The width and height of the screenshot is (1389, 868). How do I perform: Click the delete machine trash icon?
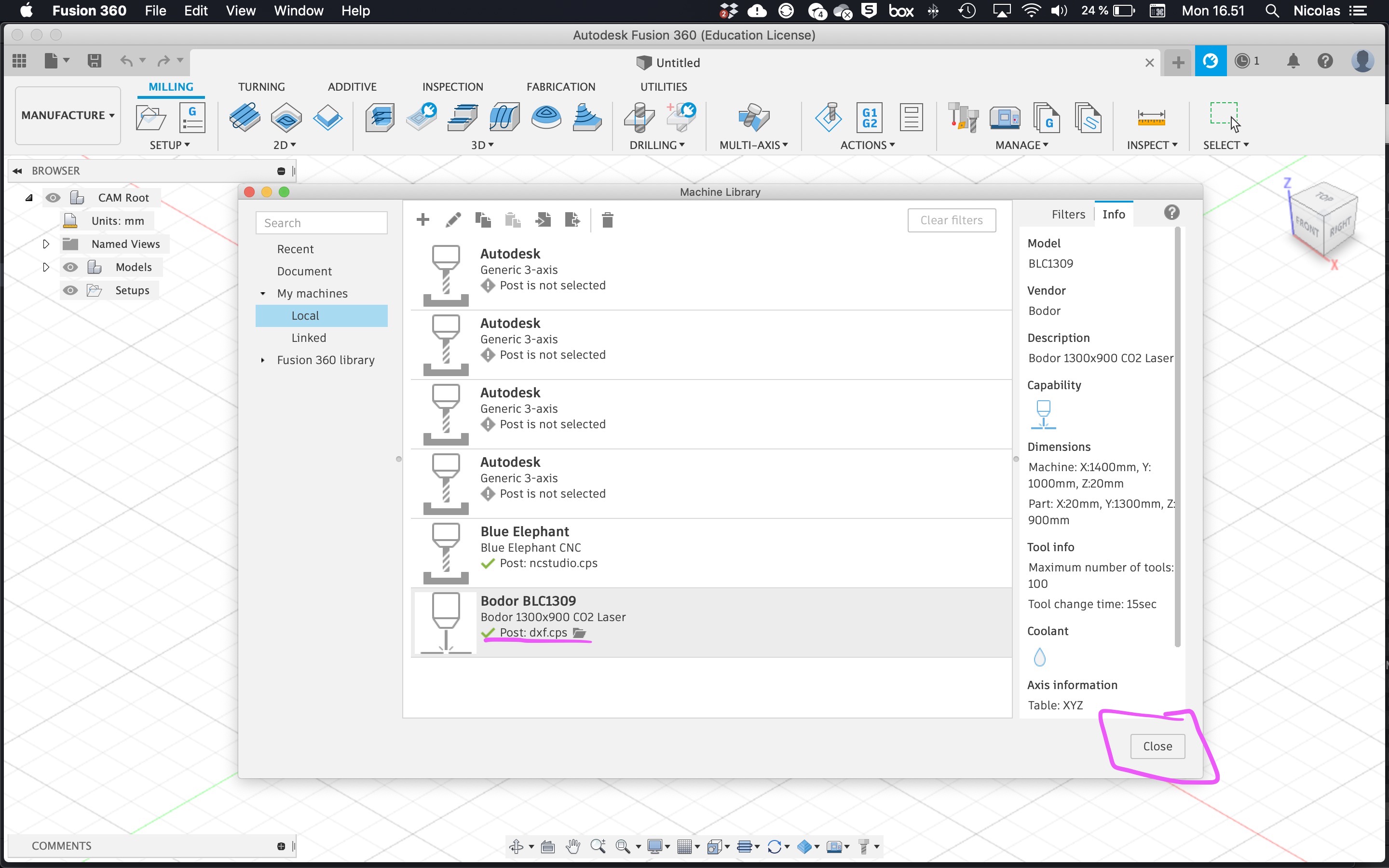607,220
